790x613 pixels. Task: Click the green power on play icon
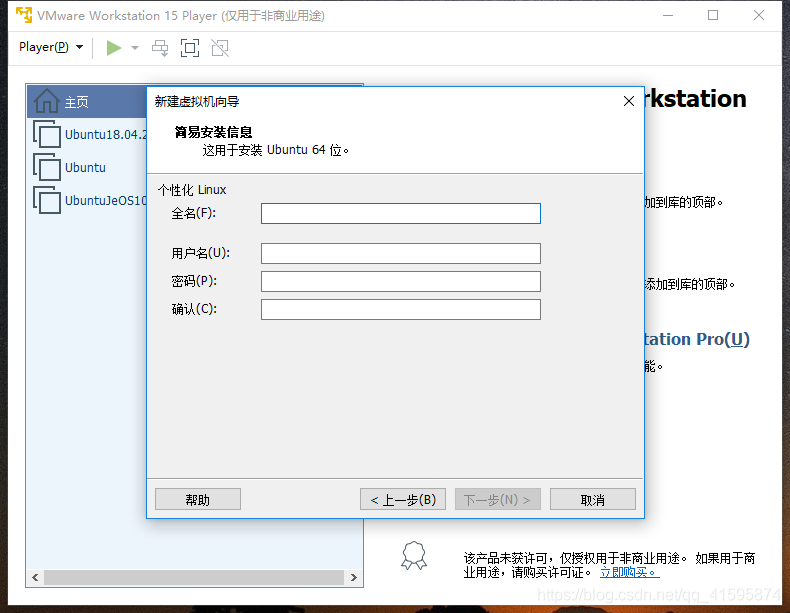[x=114, y=48]
